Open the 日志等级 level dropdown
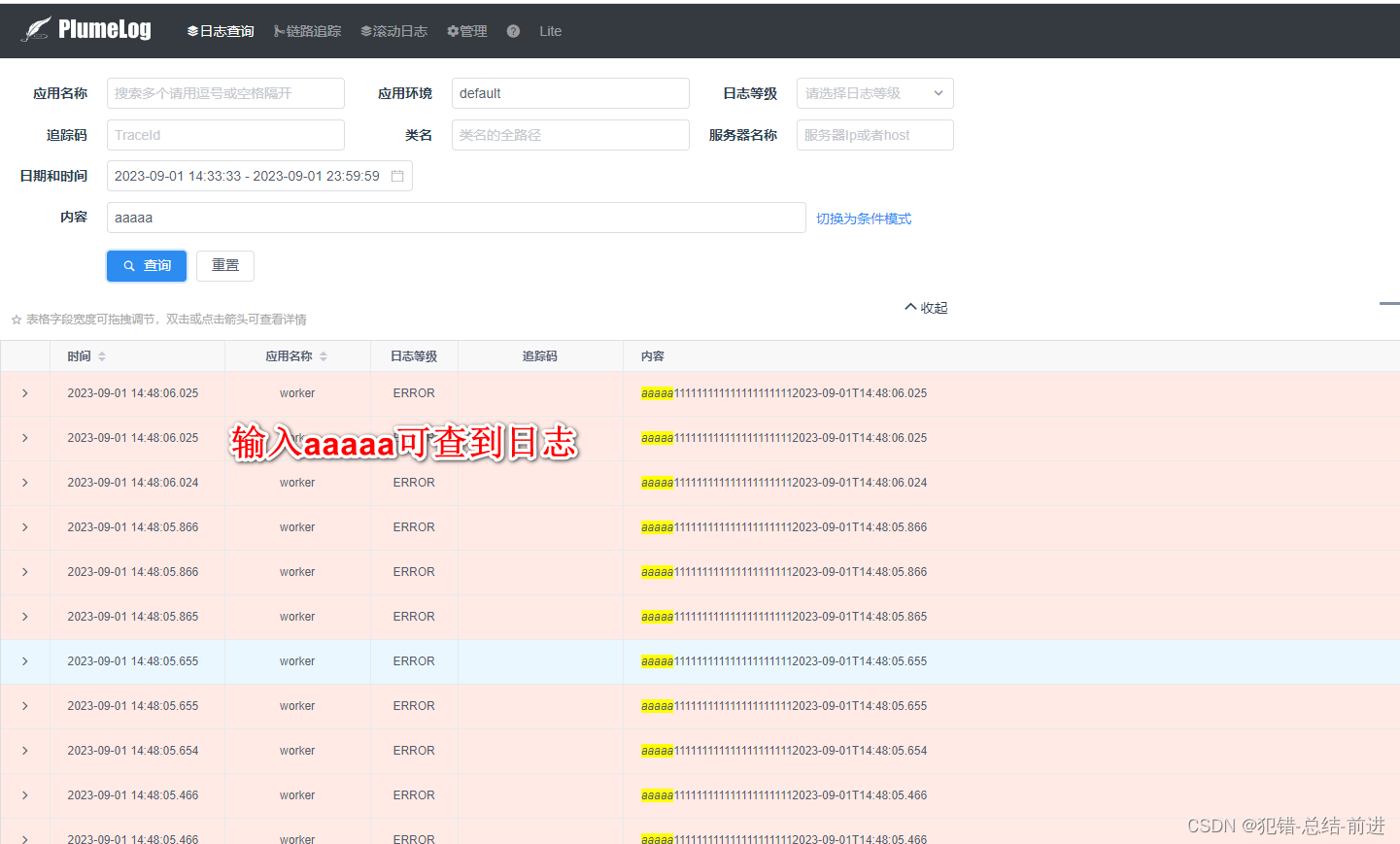The width and height of the screenshot is (1400, 844). (872, 92)
